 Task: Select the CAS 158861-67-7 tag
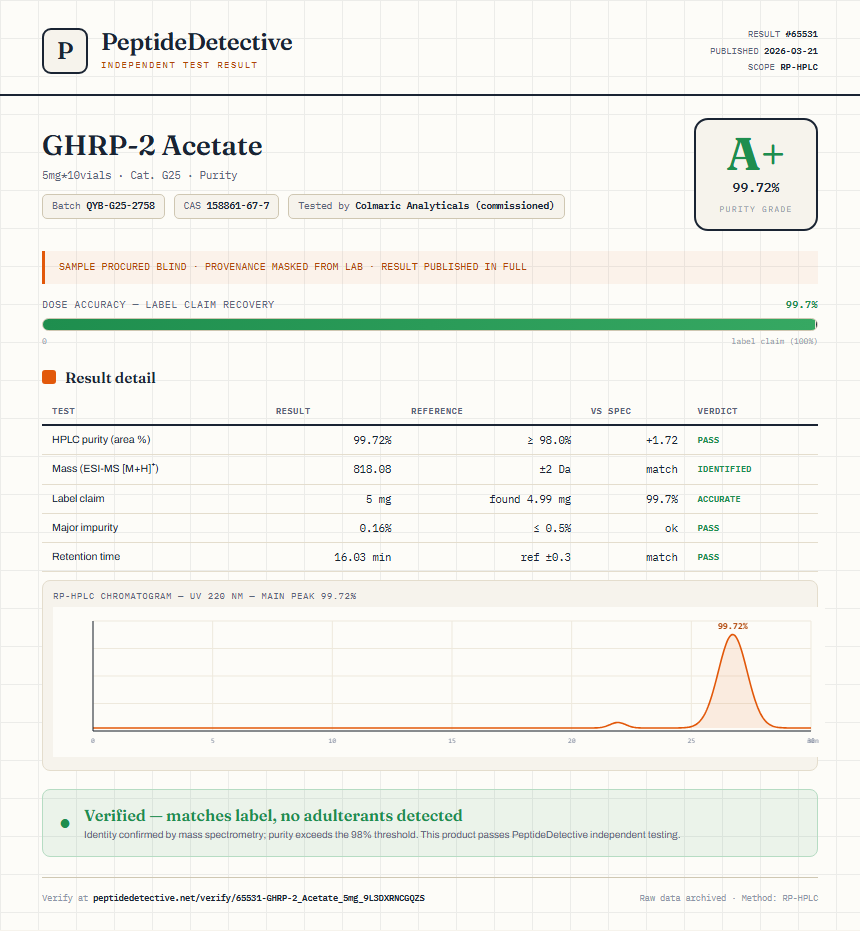point(226,206)
